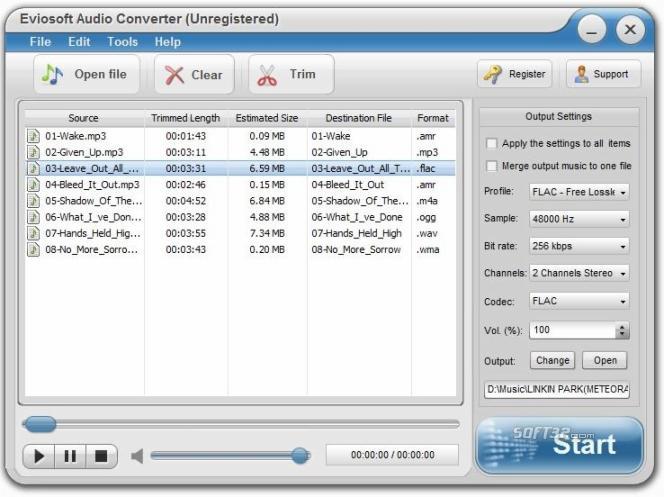Click the Change output folder button

click(552, 361)
